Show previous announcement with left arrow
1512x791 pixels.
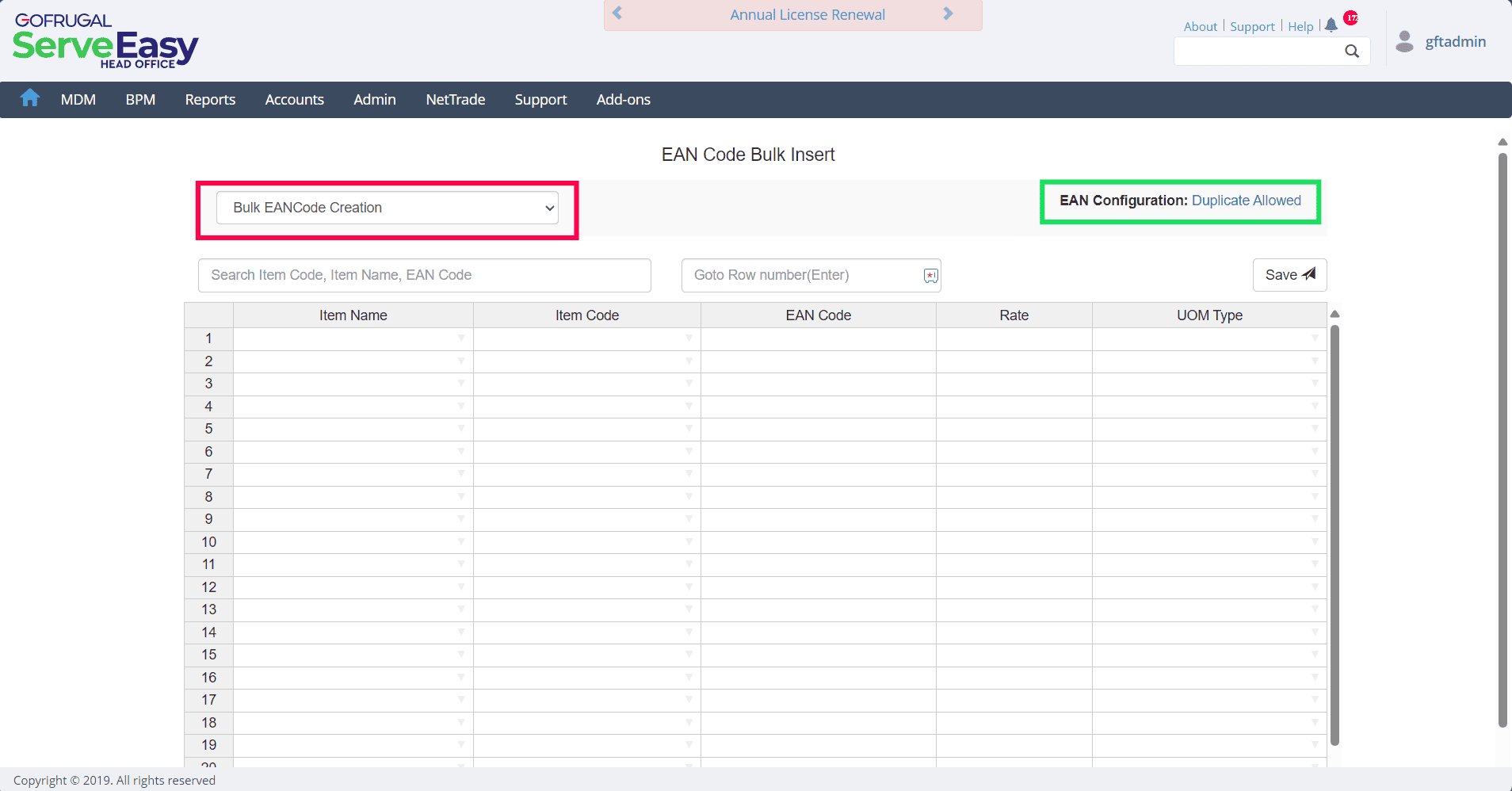point(617,13)
